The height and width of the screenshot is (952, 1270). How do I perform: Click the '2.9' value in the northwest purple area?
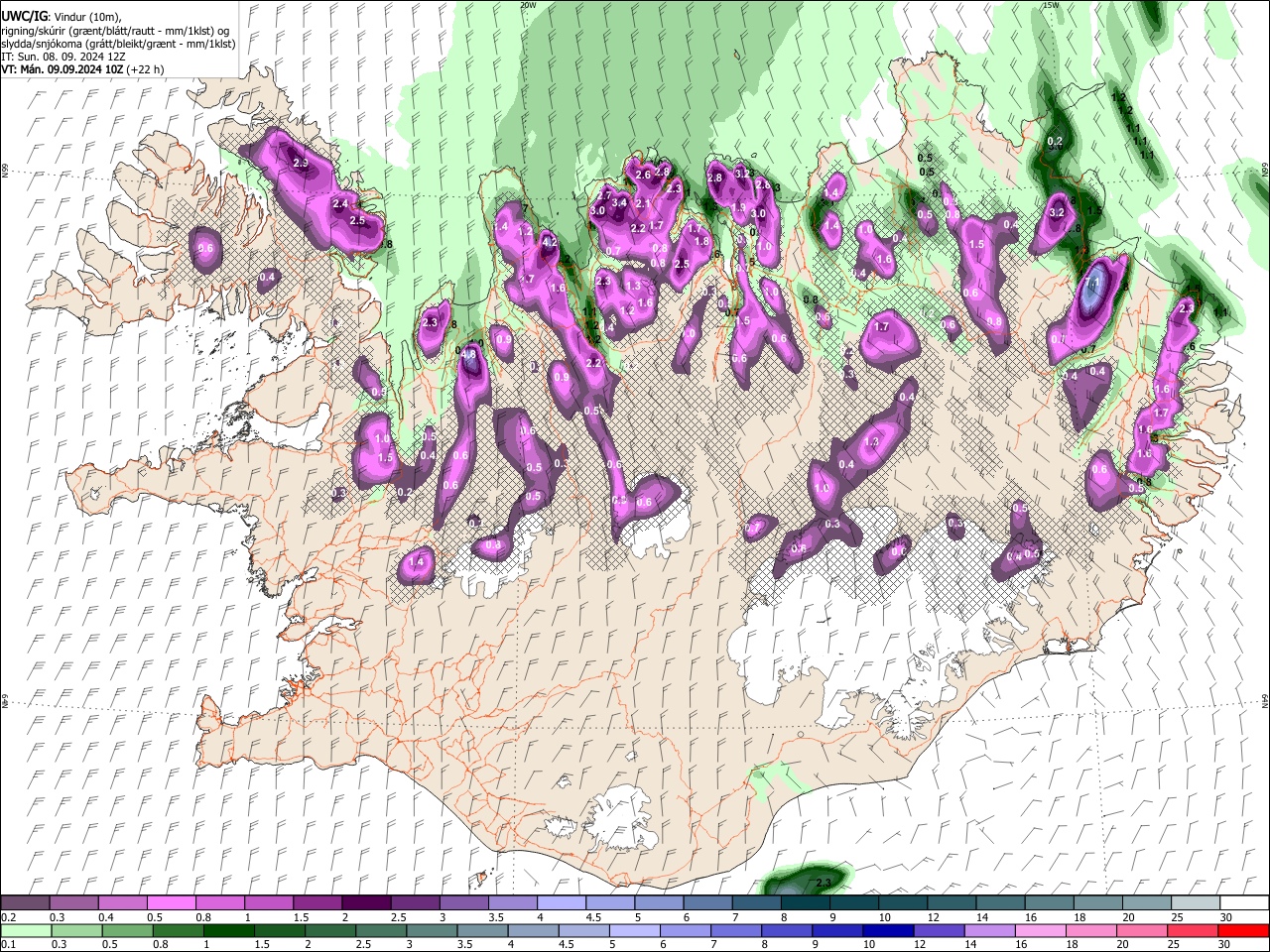coord(300,162)
